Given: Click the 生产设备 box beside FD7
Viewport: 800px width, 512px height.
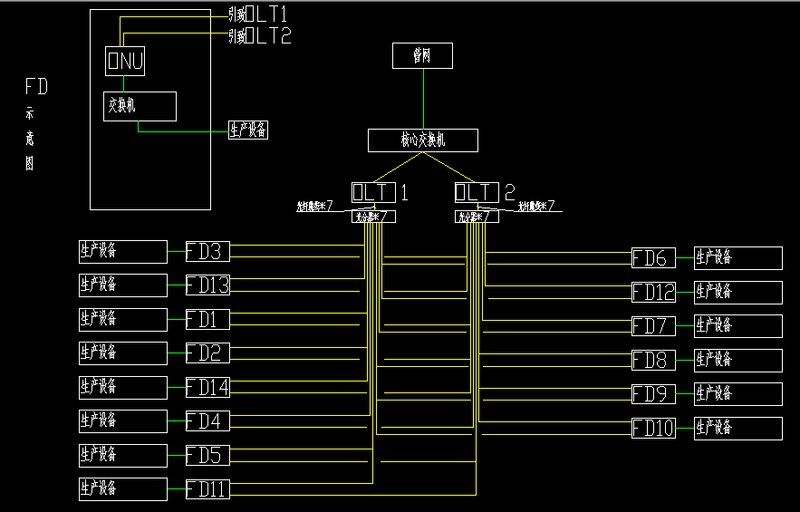Looking at the screenshot, I should click(x=738, y=326).
